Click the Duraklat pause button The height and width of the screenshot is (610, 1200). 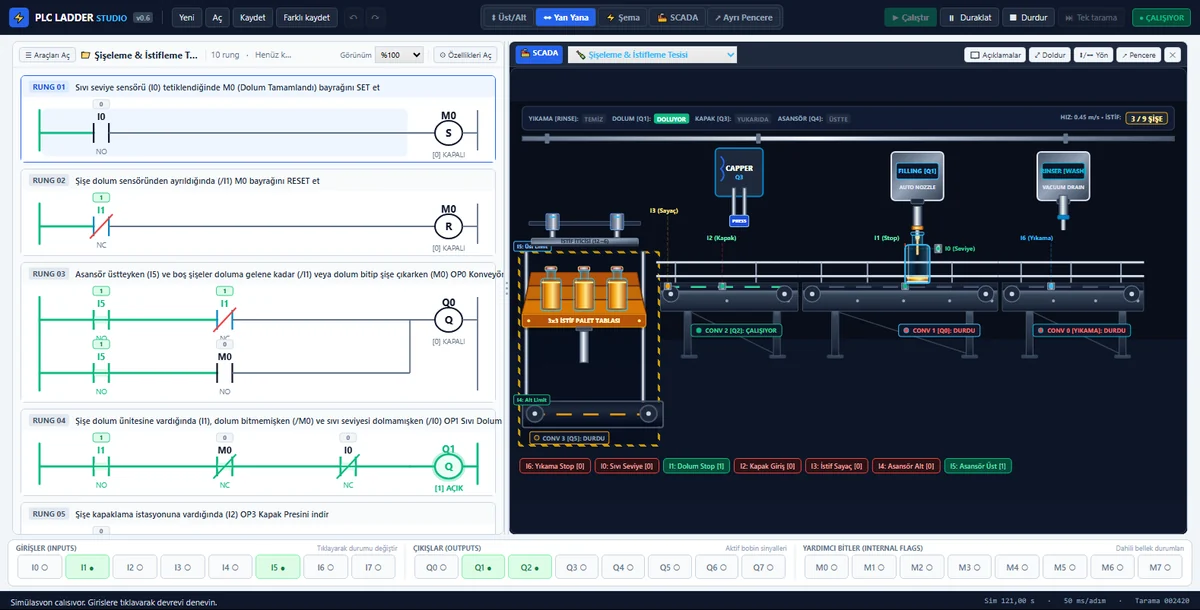pos(969,18)
